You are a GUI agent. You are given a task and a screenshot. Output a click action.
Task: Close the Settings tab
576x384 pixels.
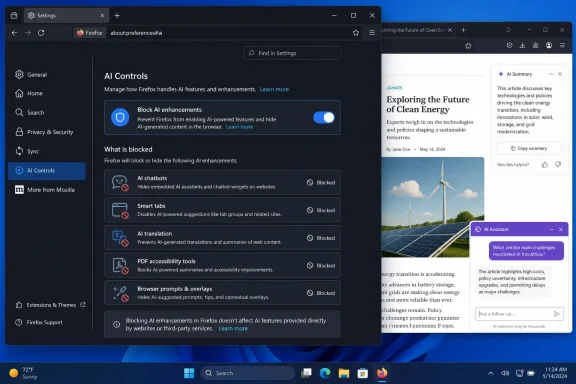[102, 15]
